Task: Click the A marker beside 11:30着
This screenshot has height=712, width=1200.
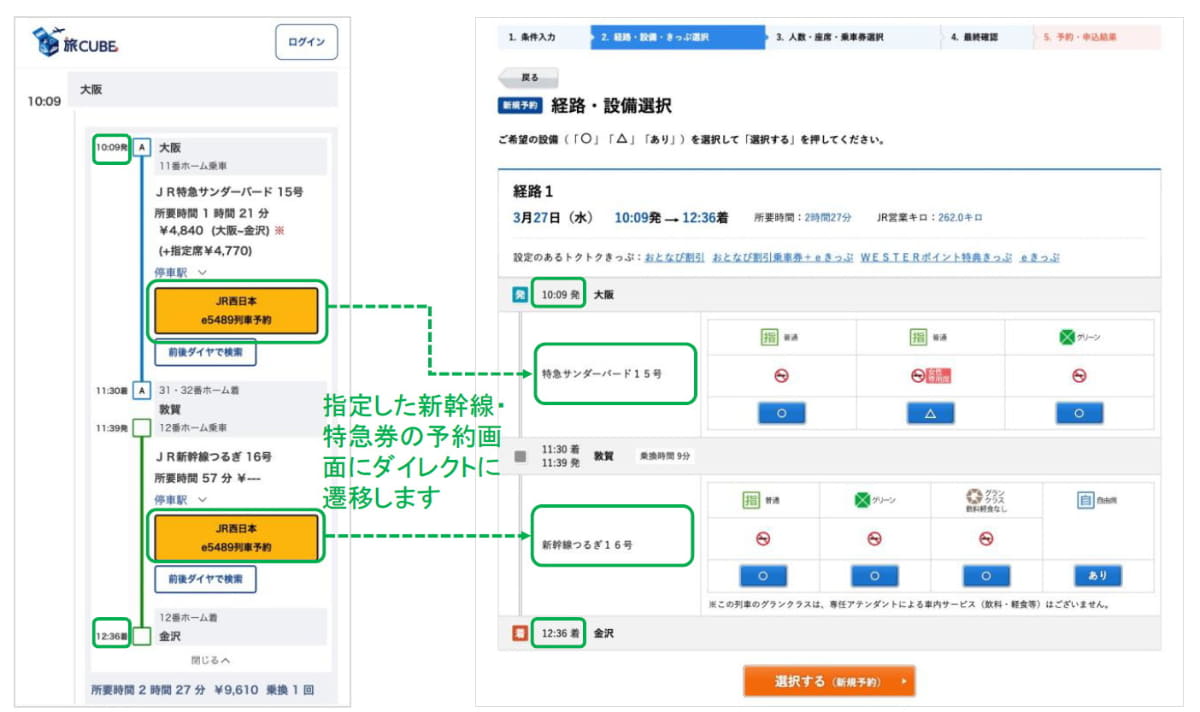Action: coord(142,390)
